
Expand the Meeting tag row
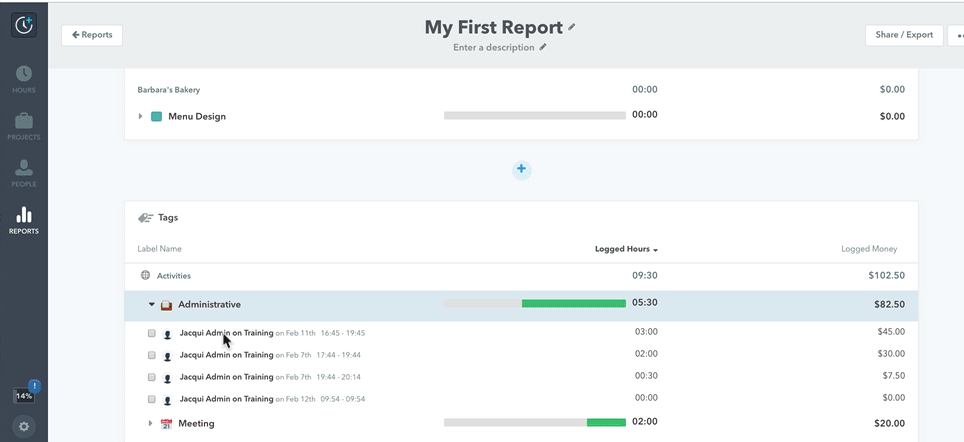[151, 423]
